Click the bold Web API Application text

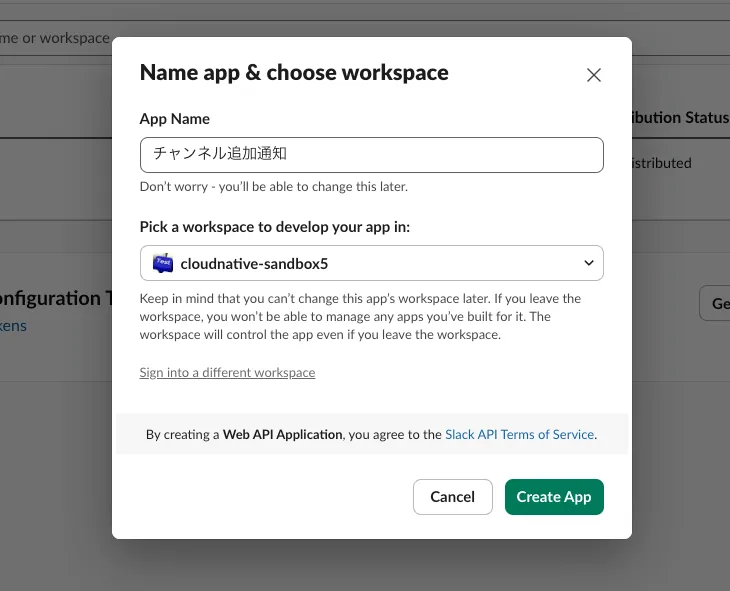tap(282, 435)
